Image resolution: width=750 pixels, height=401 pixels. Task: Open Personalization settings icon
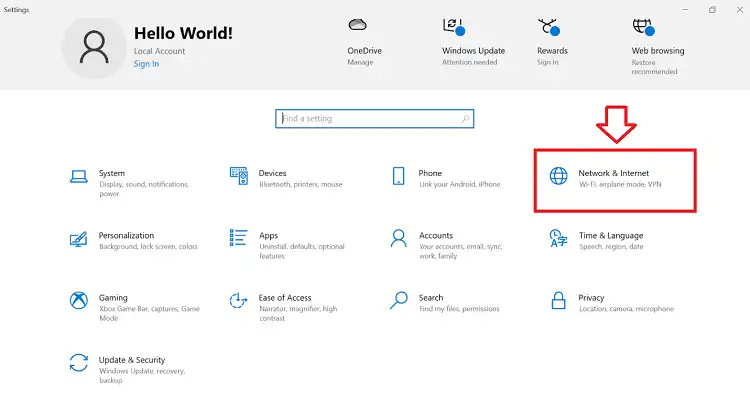point(78,239)
